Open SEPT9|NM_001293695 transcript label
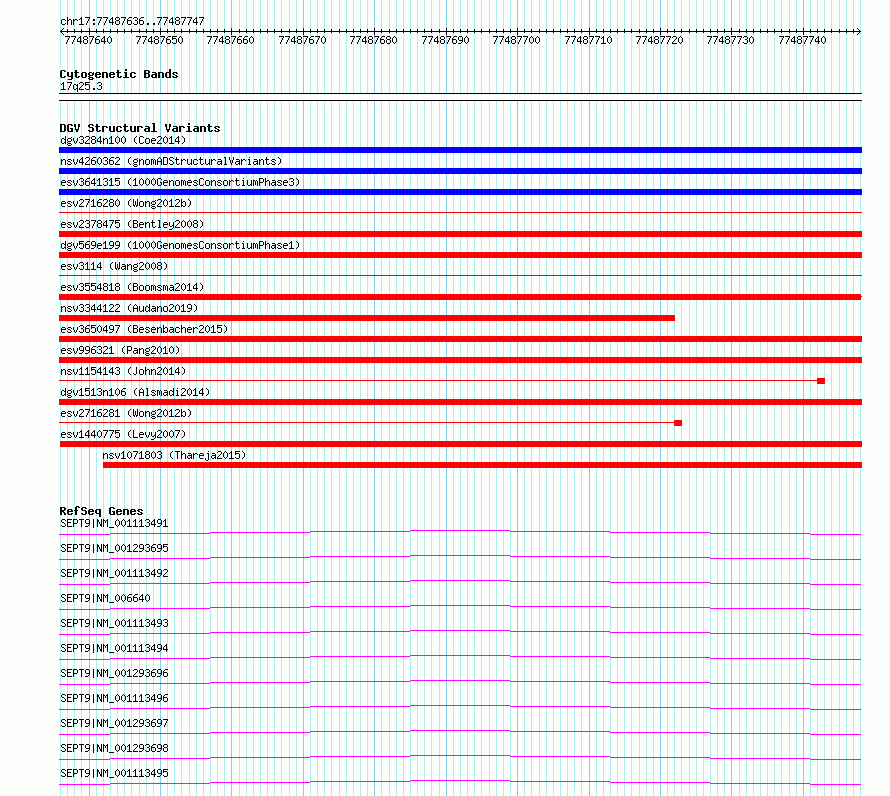The width and height of the screenshot is (890, 796). point(114,548)
